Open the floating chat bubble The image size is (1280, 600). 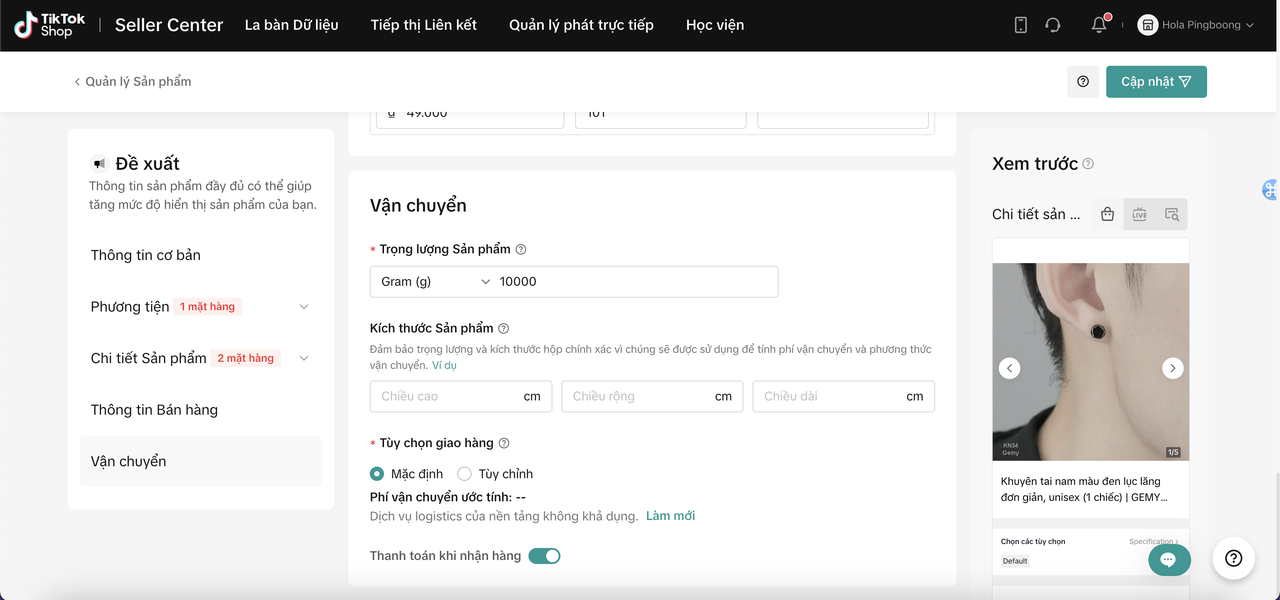[1169, 560]
